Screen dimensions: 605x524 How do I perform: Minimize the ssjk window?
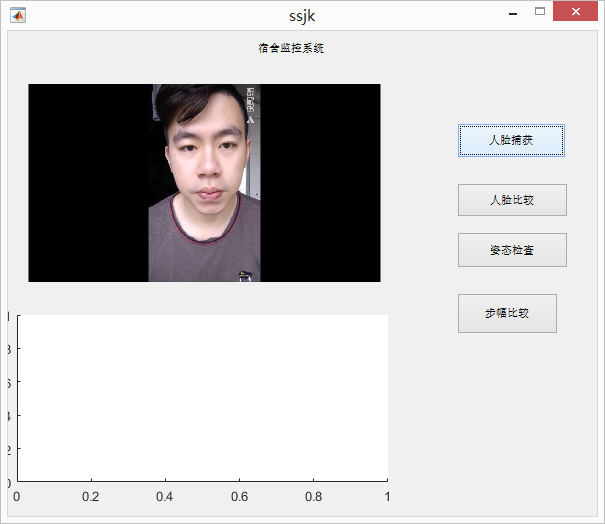[x=512, y=14]
